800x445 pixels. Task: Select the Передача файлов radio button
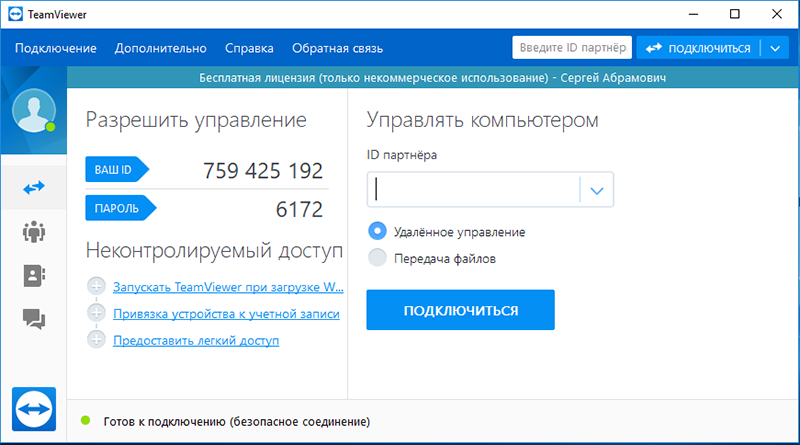pos(378,258)
